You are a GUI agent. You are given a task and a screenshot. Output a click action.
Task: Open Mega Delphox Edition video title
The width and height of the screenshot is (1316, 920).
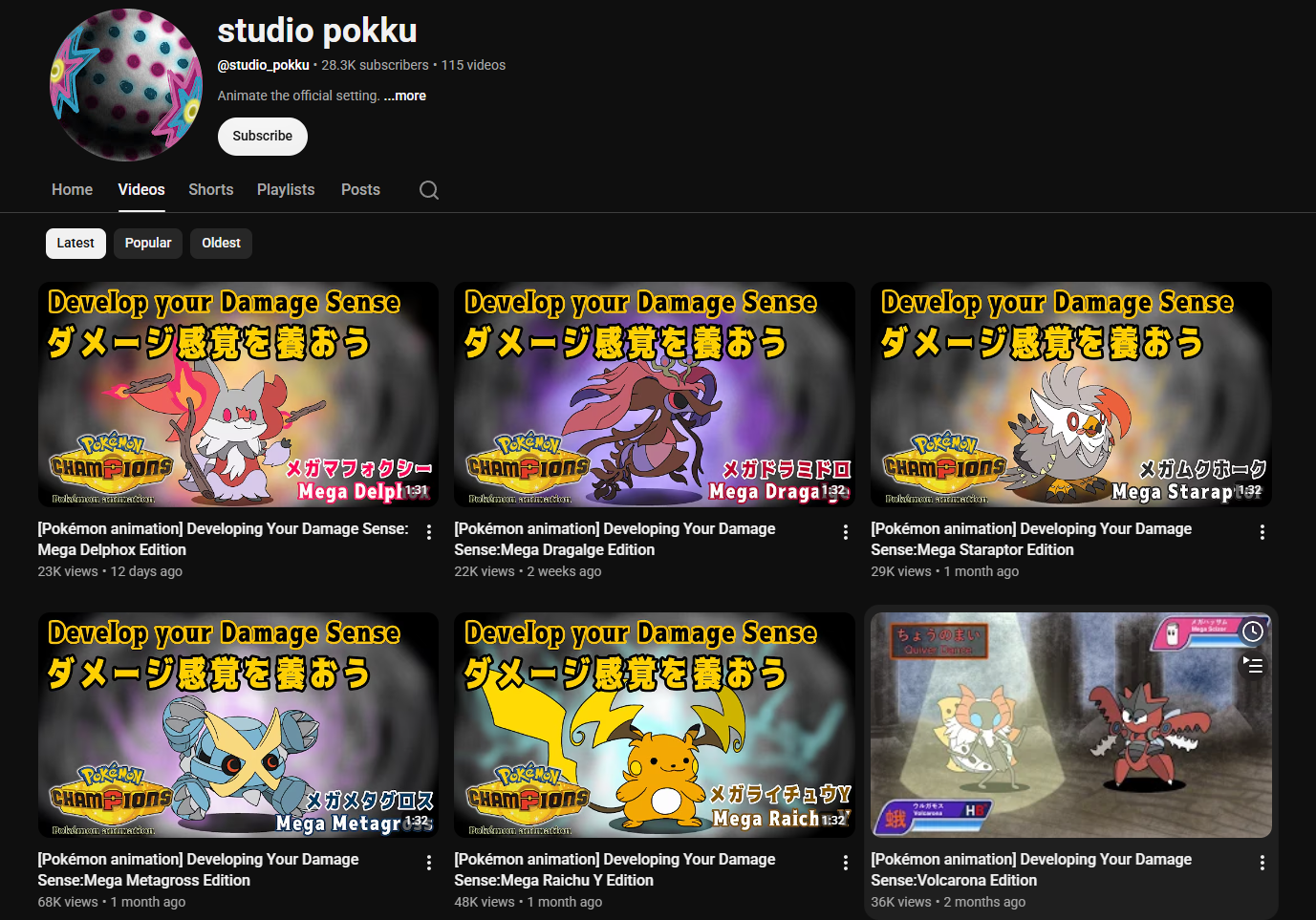tap(223, 539)
